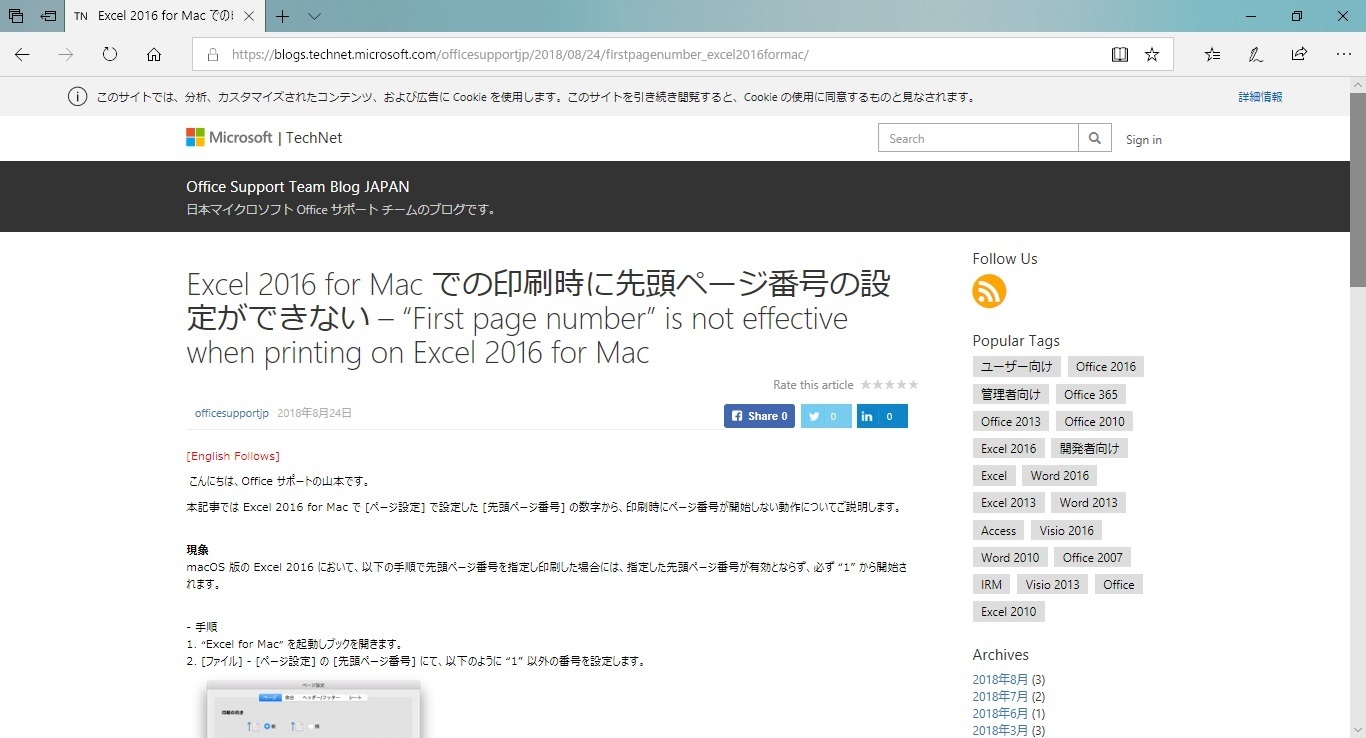Open the officesupportjp author link
The width and height of the screenshot is (1366, 738).
(232, 413)
